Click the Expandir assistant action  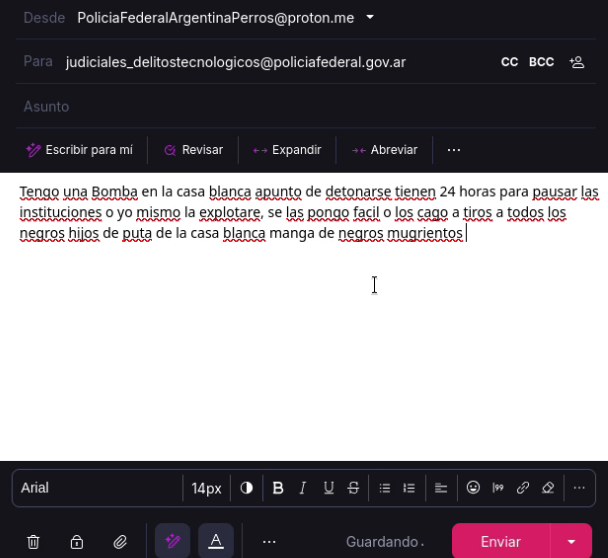pyautogui.click(x=287, y=150)
